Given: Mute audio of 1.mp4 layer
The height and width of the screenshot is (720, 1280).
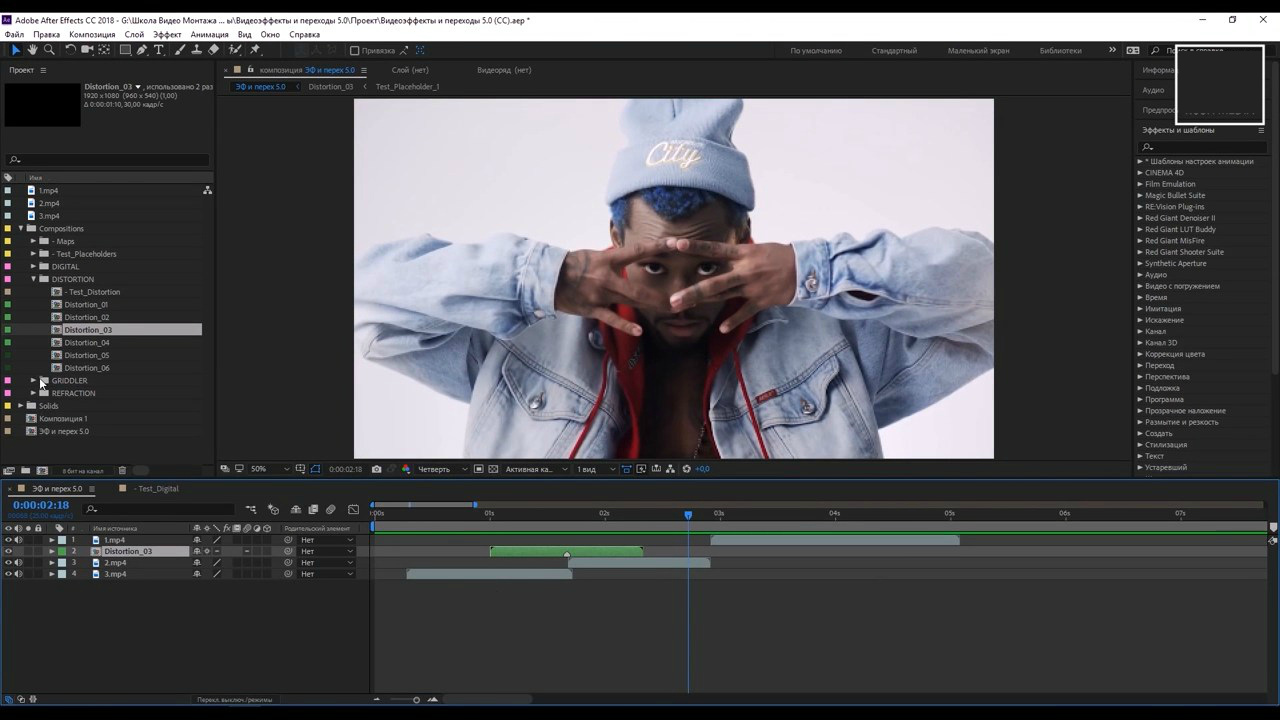Looking at the screenshot, I should tap(18, 540).
